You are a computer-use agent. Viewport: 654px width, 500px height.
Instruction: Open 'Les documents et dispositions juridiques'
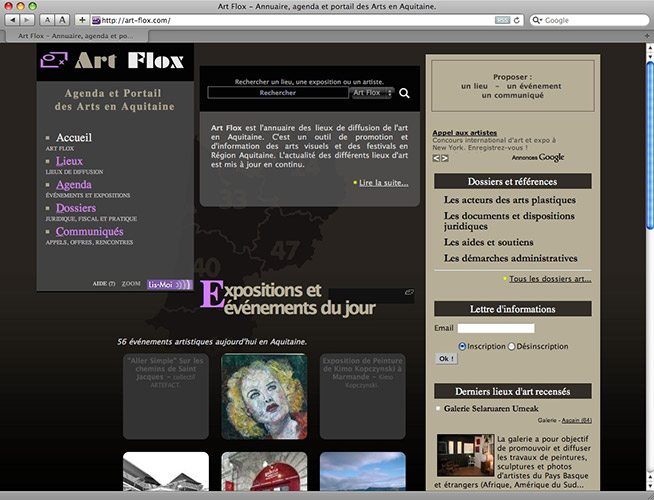(509, 221)
